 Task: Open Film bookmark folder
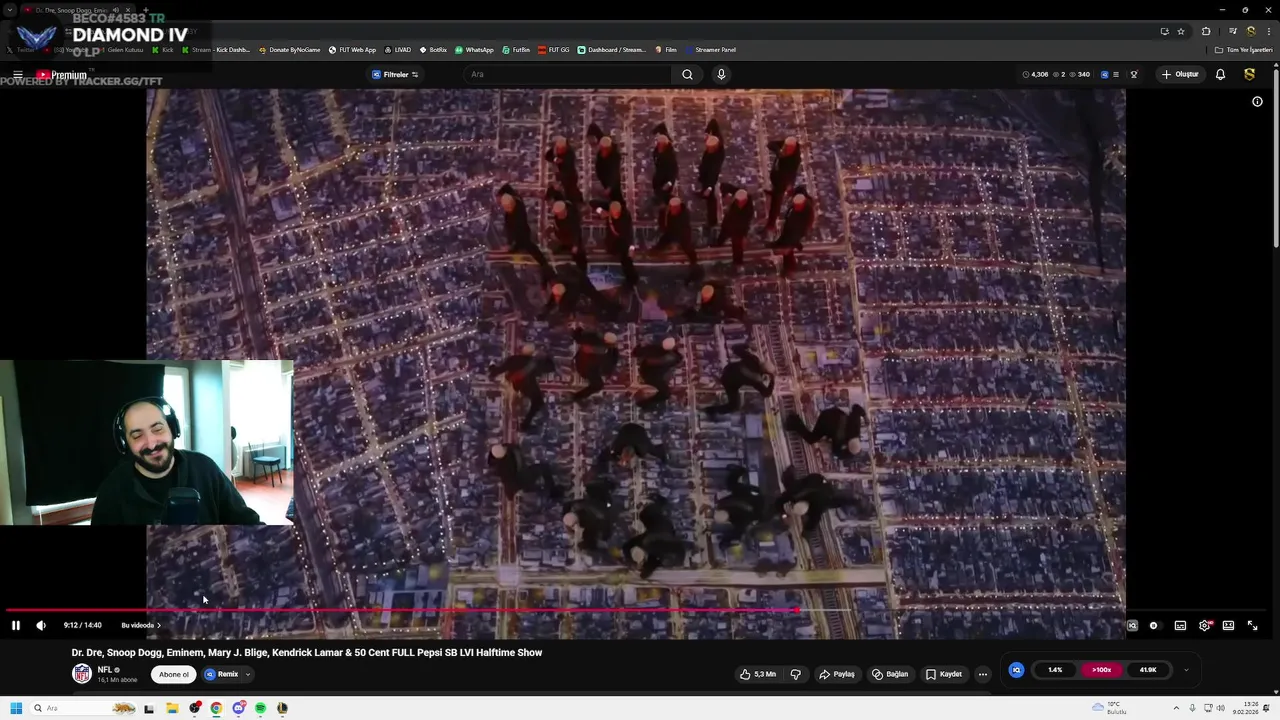click(x=666, y=50)
